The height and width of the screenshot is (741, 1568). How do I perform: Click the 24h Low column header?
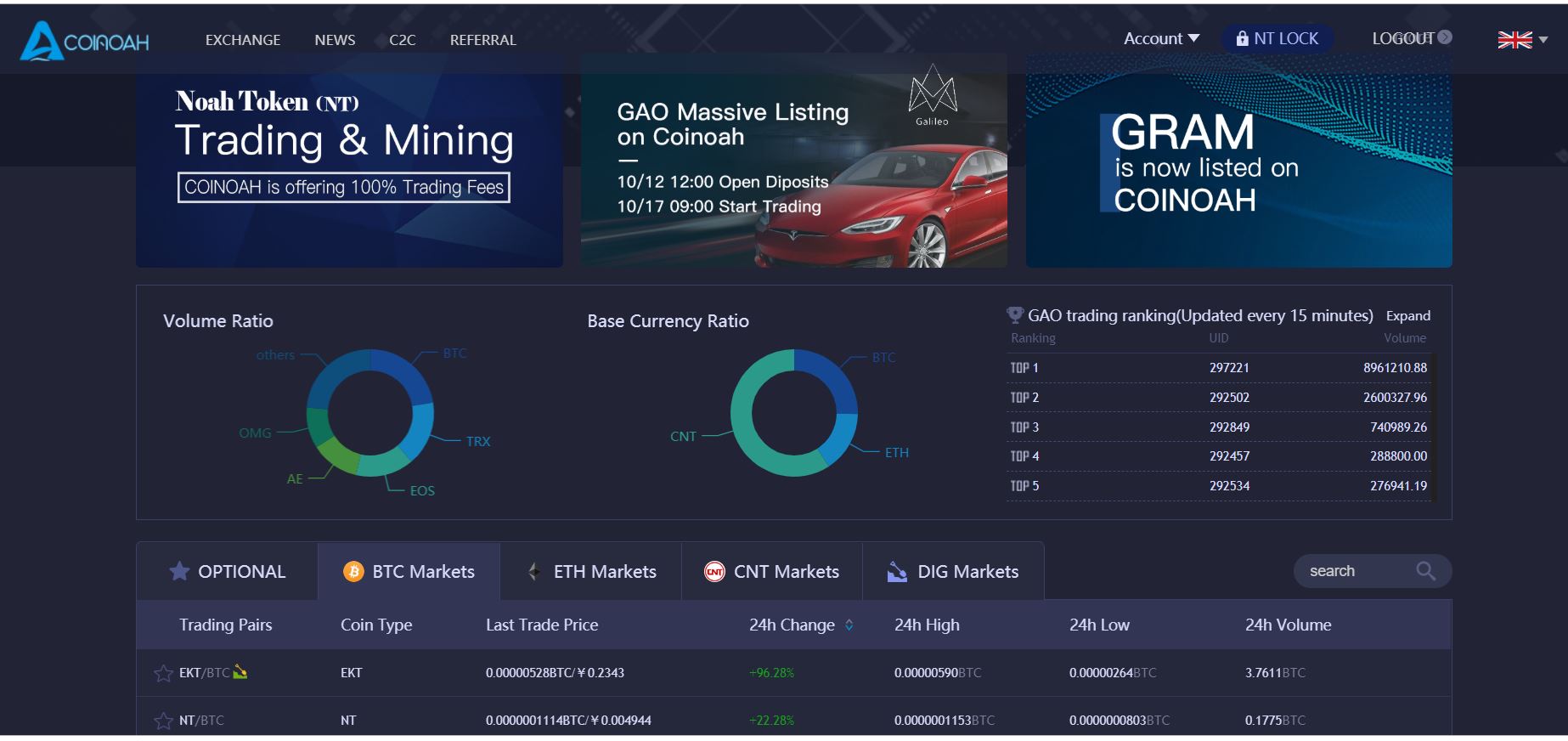(x=1099, y=625)
